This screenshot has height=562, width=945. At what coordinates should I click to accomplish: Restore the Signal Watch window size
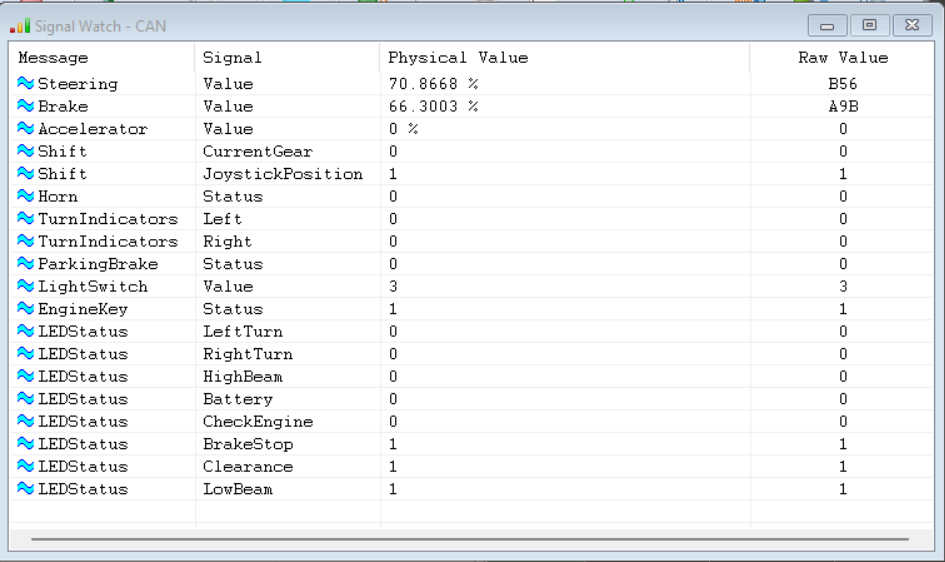tap(869, 25)
